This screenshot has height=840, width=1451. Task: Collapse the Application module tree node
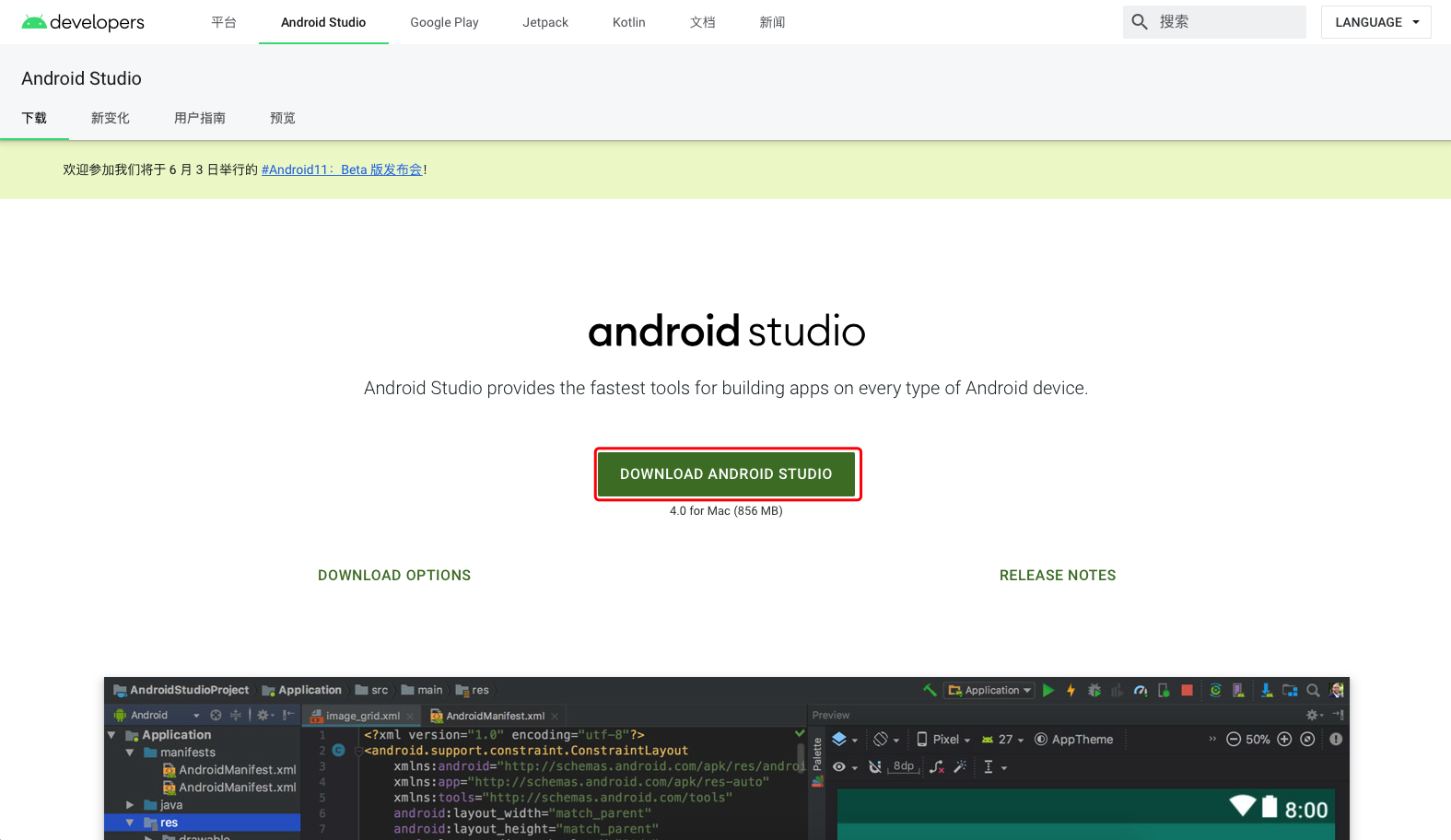[111, 735]
